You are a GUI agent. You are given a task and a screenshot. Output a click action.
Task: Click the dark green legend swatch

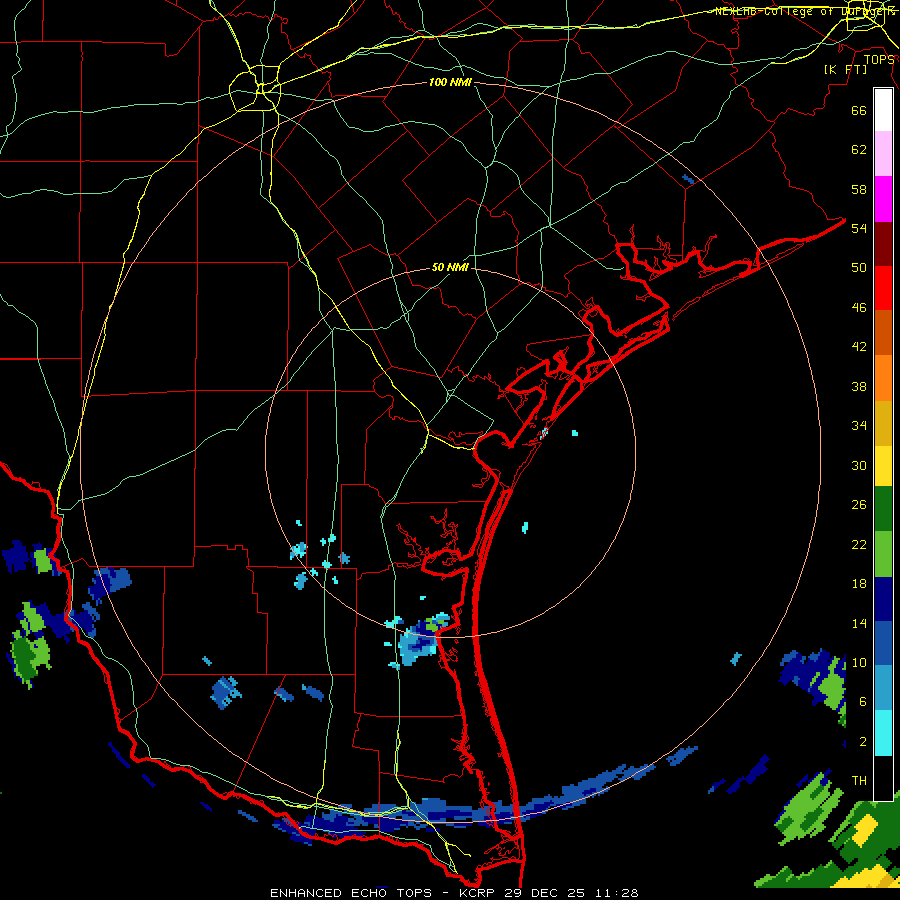point(883,509)
